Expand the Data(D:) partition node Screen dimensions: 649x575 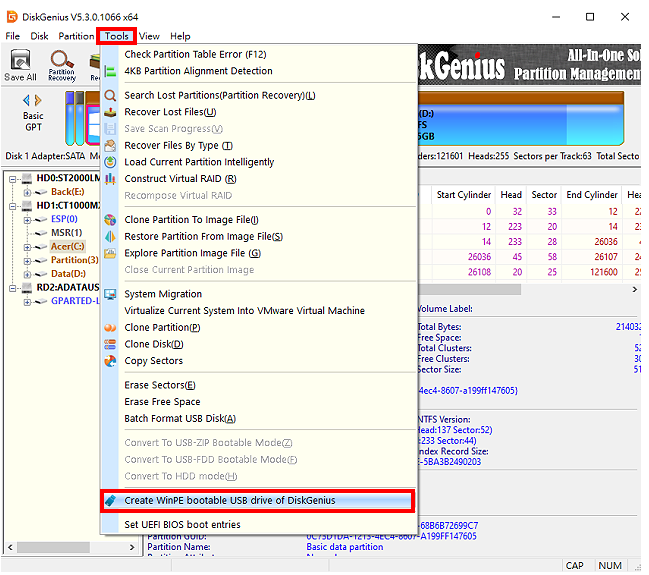[27, 275]
